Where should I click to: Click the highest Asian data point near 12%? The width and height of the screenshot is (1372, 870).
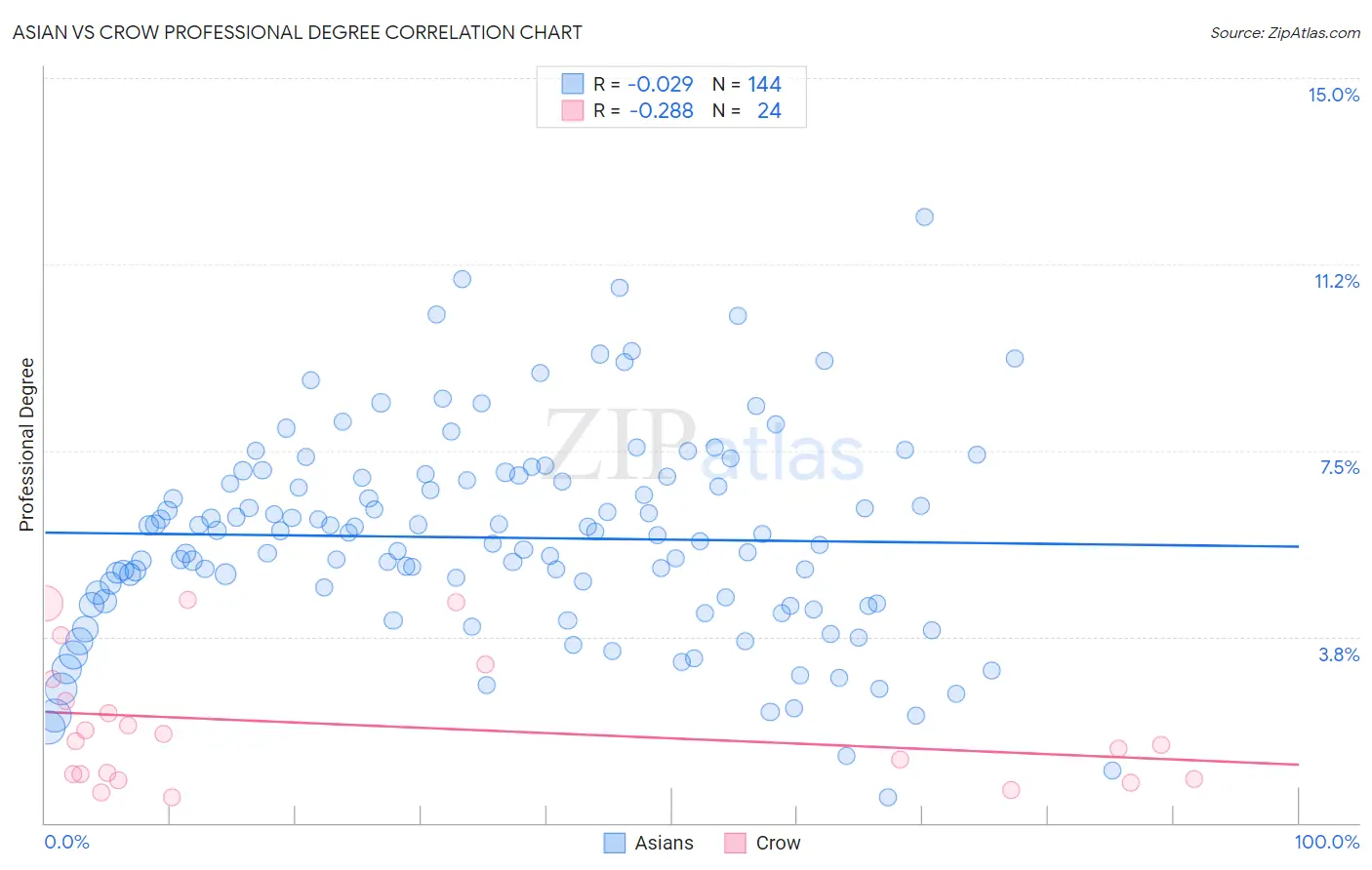point(924,217)
